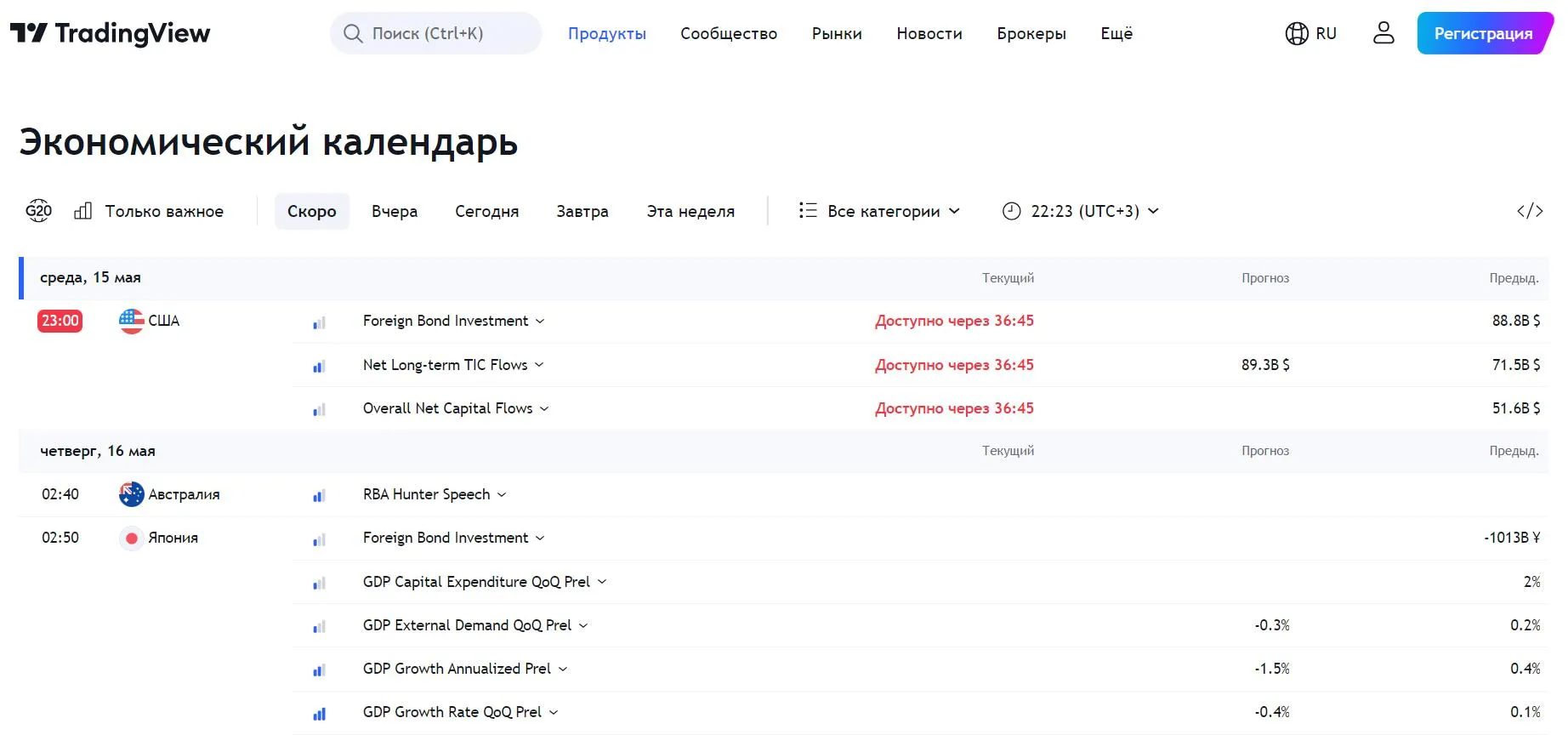The width and height of the screenshot is (1568, 735).
Task: Click the search field Поиск (Ctrl+K)
Action: 435,33
